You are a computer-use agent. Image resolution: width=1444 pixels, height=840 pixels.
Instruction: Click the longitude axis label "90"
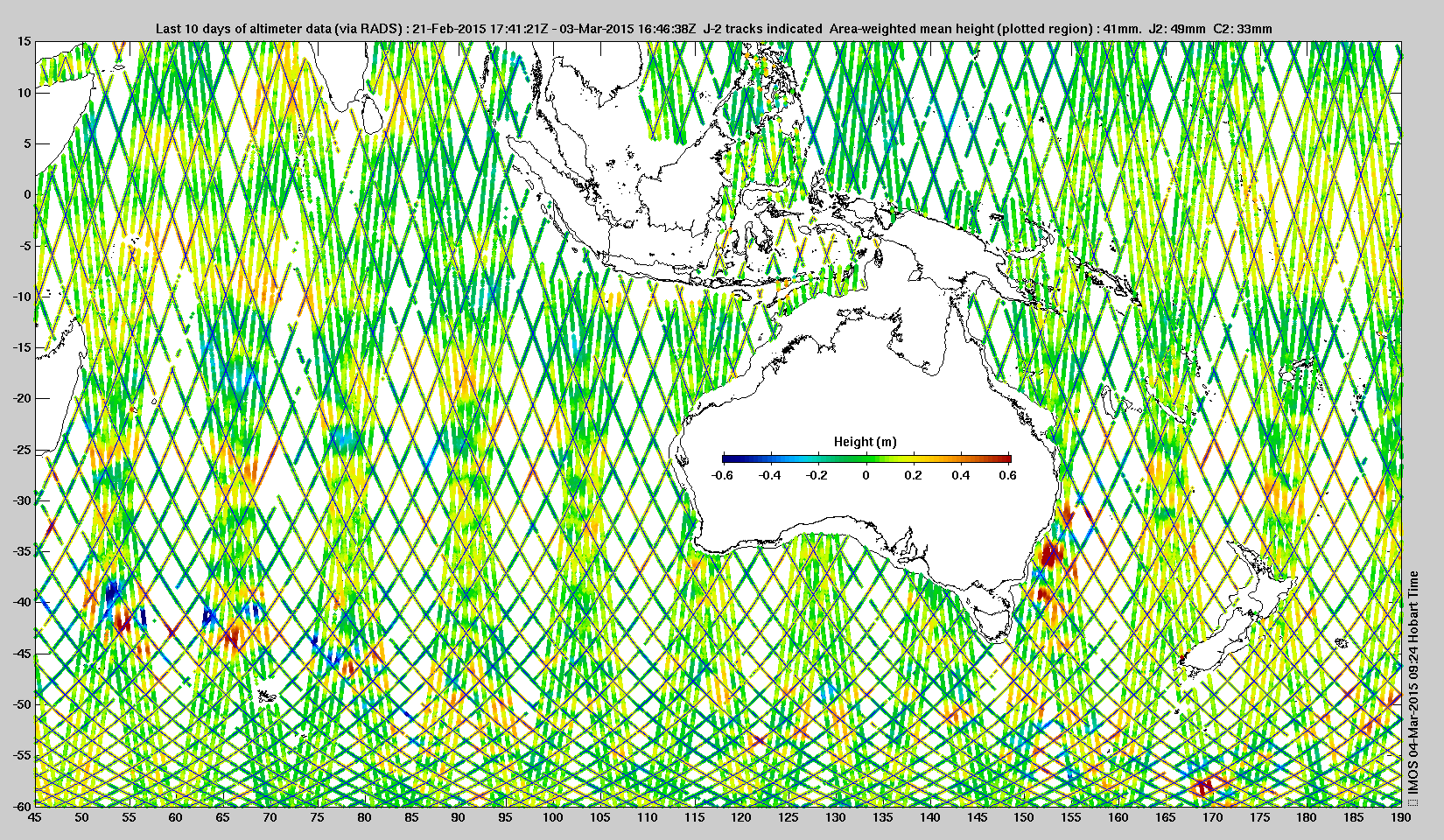pos(459,817)
